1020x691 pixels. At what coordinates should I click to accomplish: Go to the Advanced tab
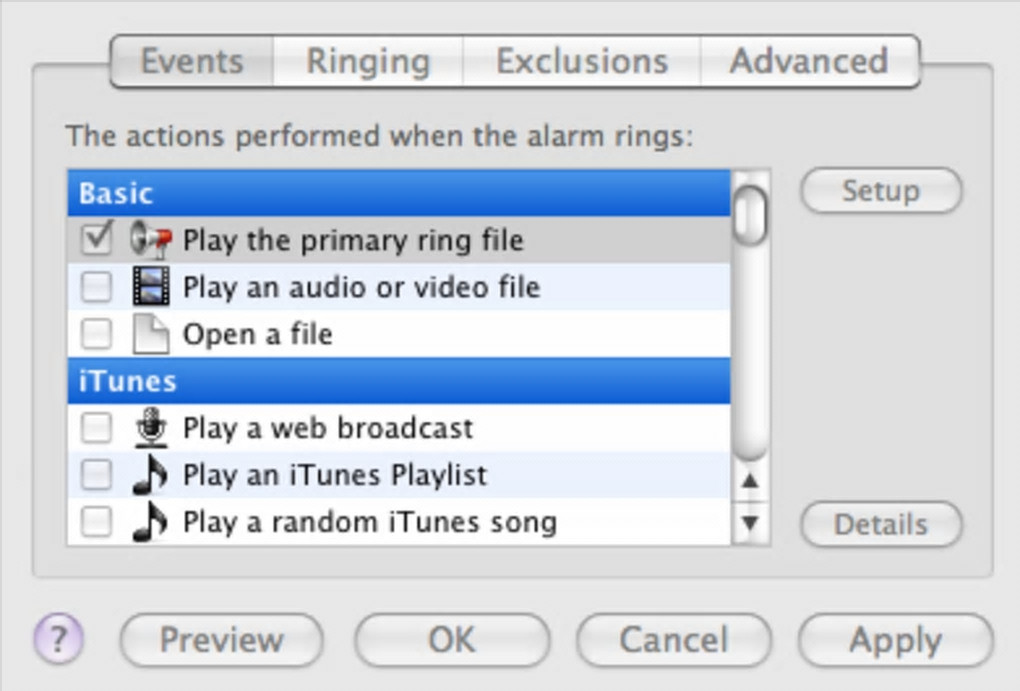[x=808, y=61]
